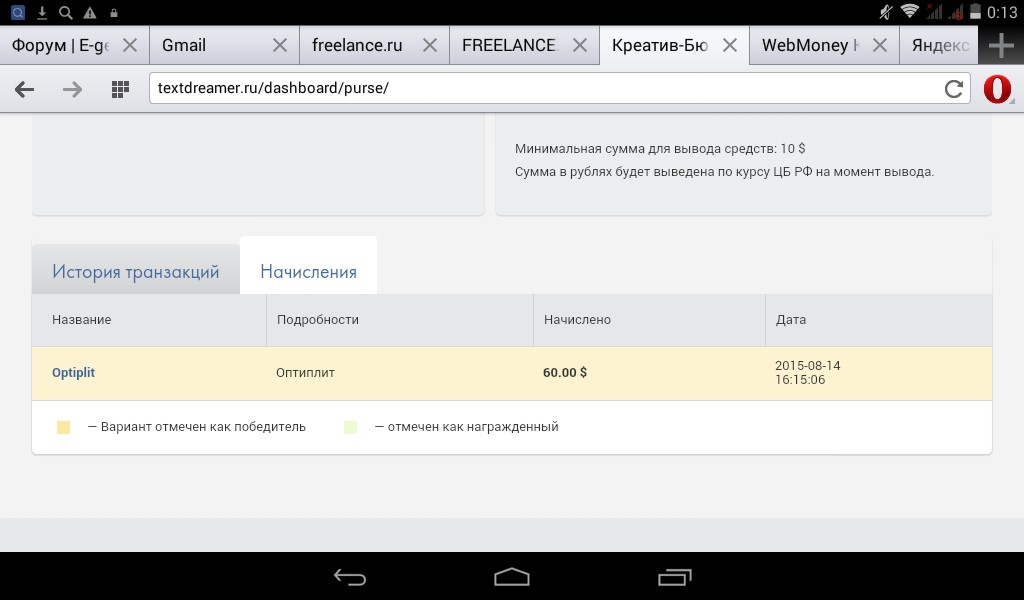Reload the page with refresh icon
Image resolution: width=1024 pixels, height=600 pixels.
click(953, 89)
